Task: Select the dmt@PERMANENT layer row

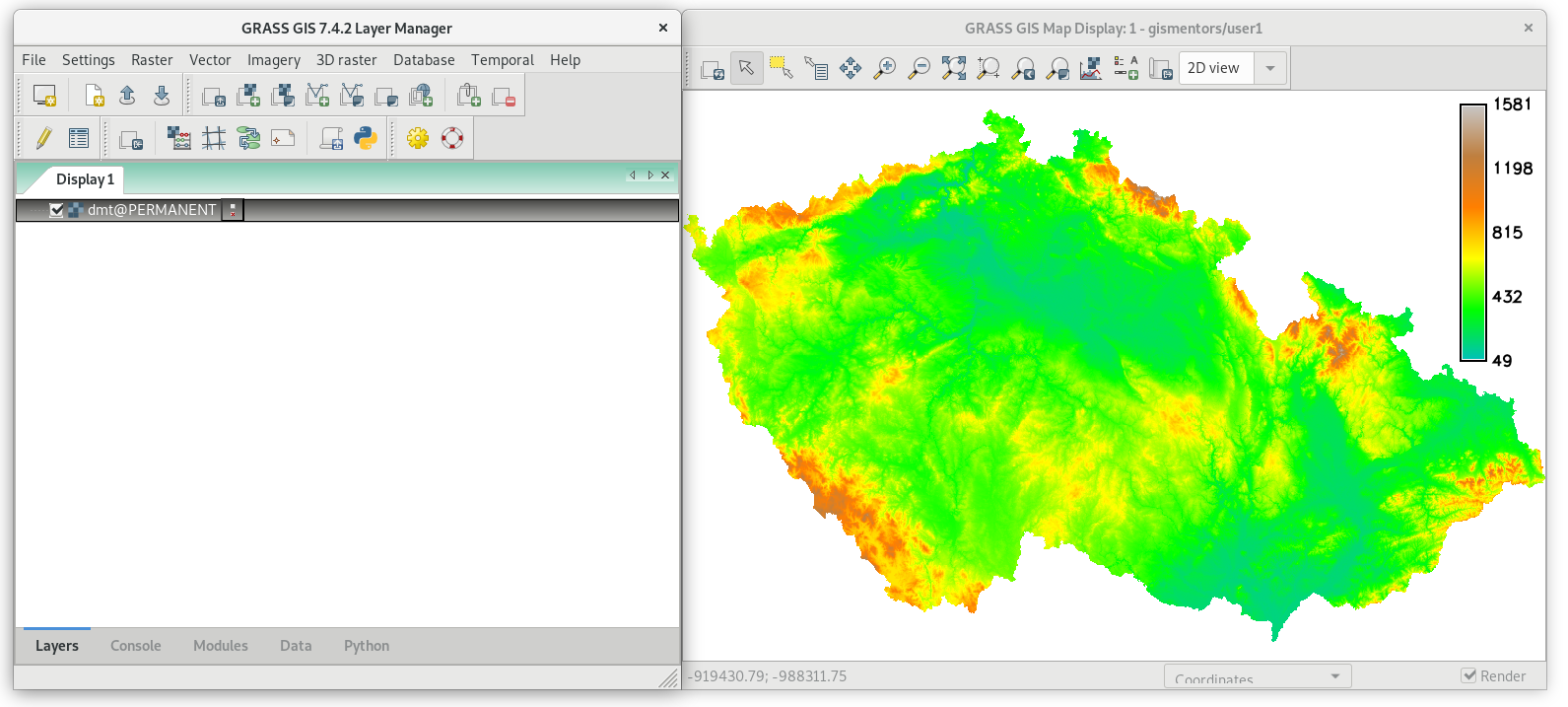Action: click(347, 210)
